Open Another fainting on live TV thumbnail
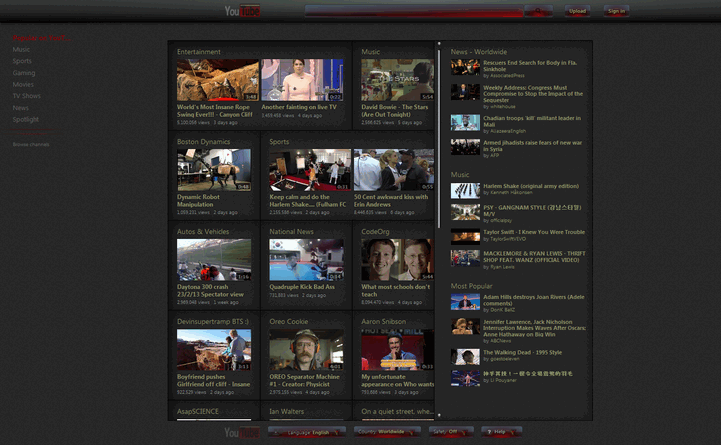721x445 pixels. 302,80
